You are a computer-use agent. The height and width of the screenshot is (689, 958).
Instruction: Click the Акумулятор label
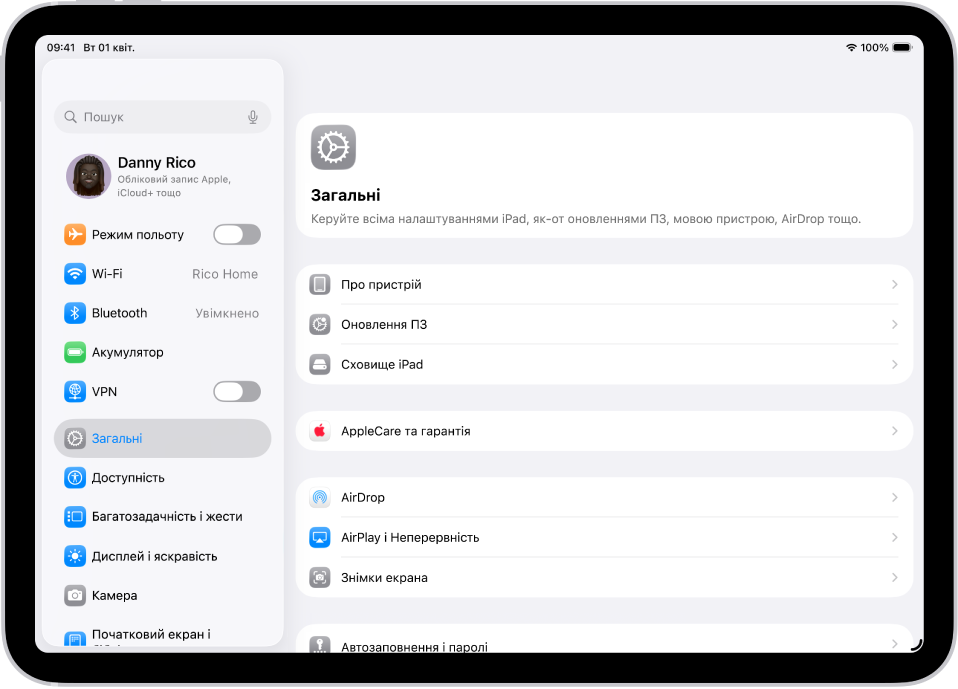(128, 352)
